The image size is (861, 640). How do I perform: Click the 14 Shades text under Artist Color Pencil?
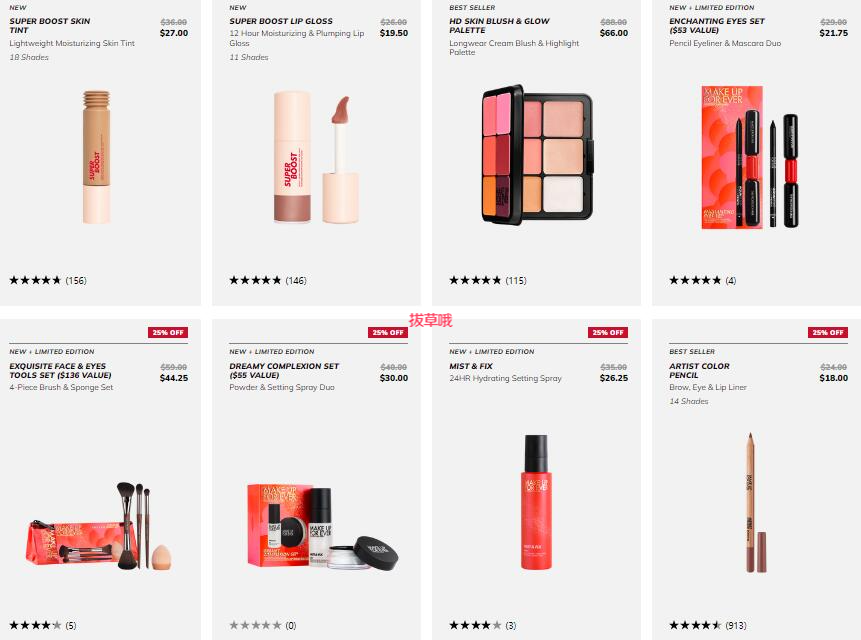click(x=689, y=401)
